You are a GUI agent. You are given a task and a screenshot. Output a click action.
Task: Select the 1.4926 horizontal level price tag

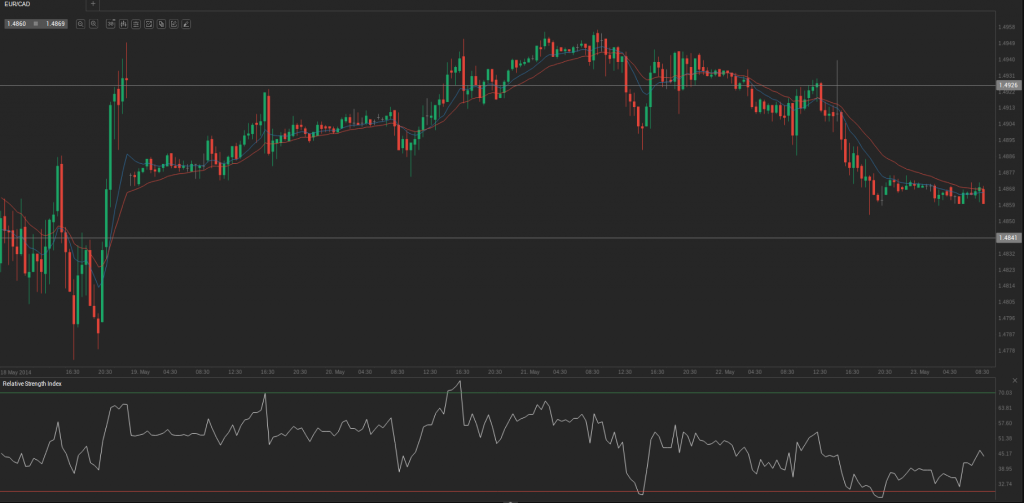[x=1008, y=86]
